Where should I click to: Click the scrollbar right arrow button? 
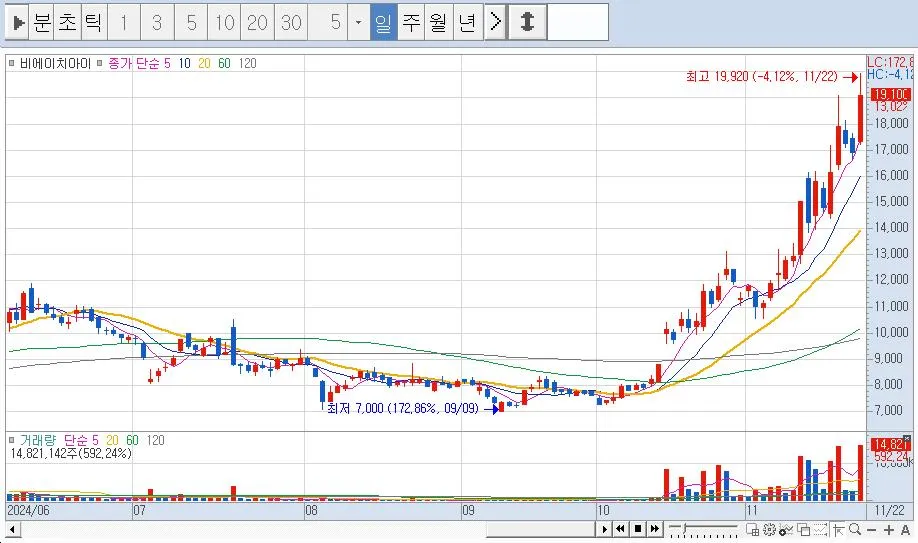click(x=605, y=530)
